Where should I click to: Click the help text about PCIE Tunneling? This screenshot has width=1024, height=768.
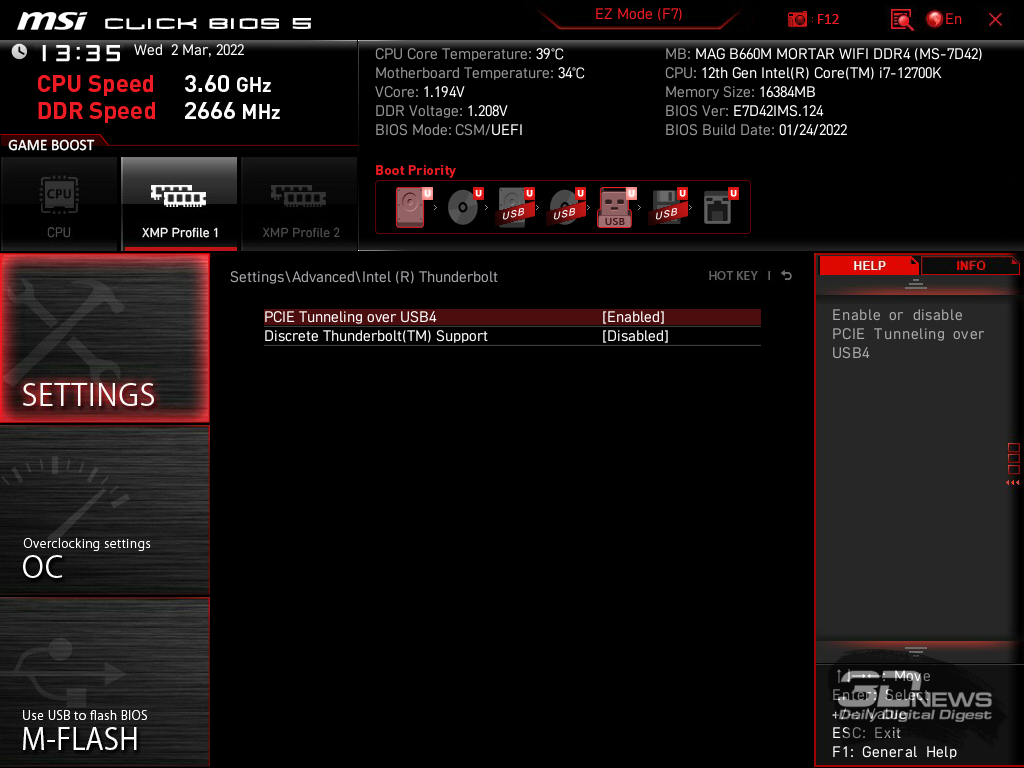[x=908, y=334]
